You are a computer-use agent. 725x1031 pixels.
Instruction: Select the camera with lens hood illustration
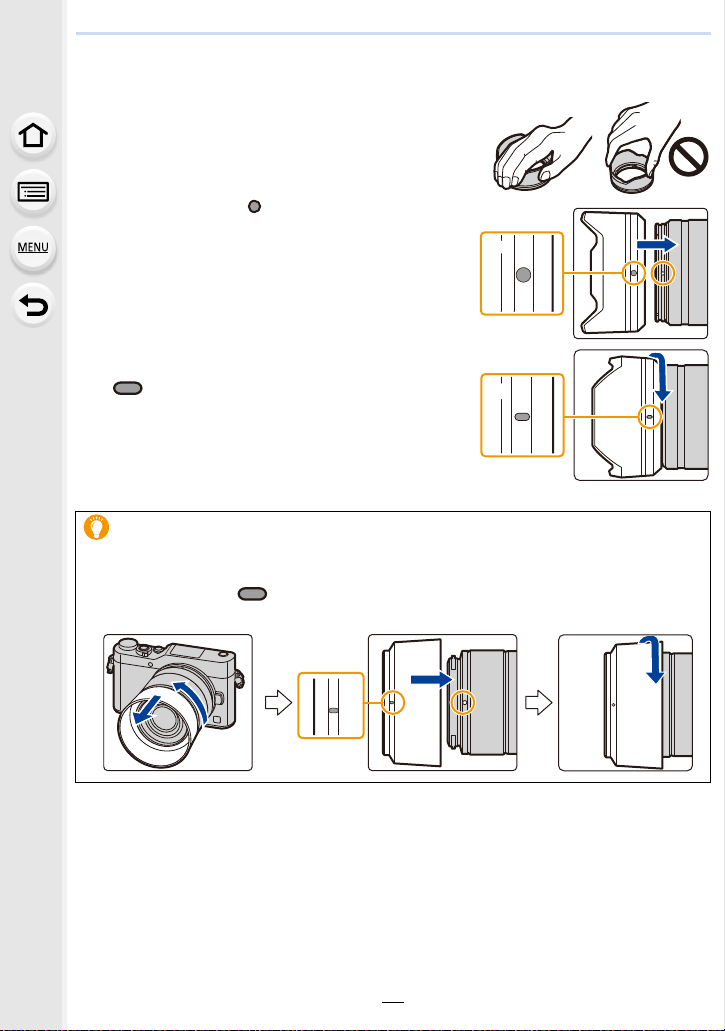click(178, 702)
